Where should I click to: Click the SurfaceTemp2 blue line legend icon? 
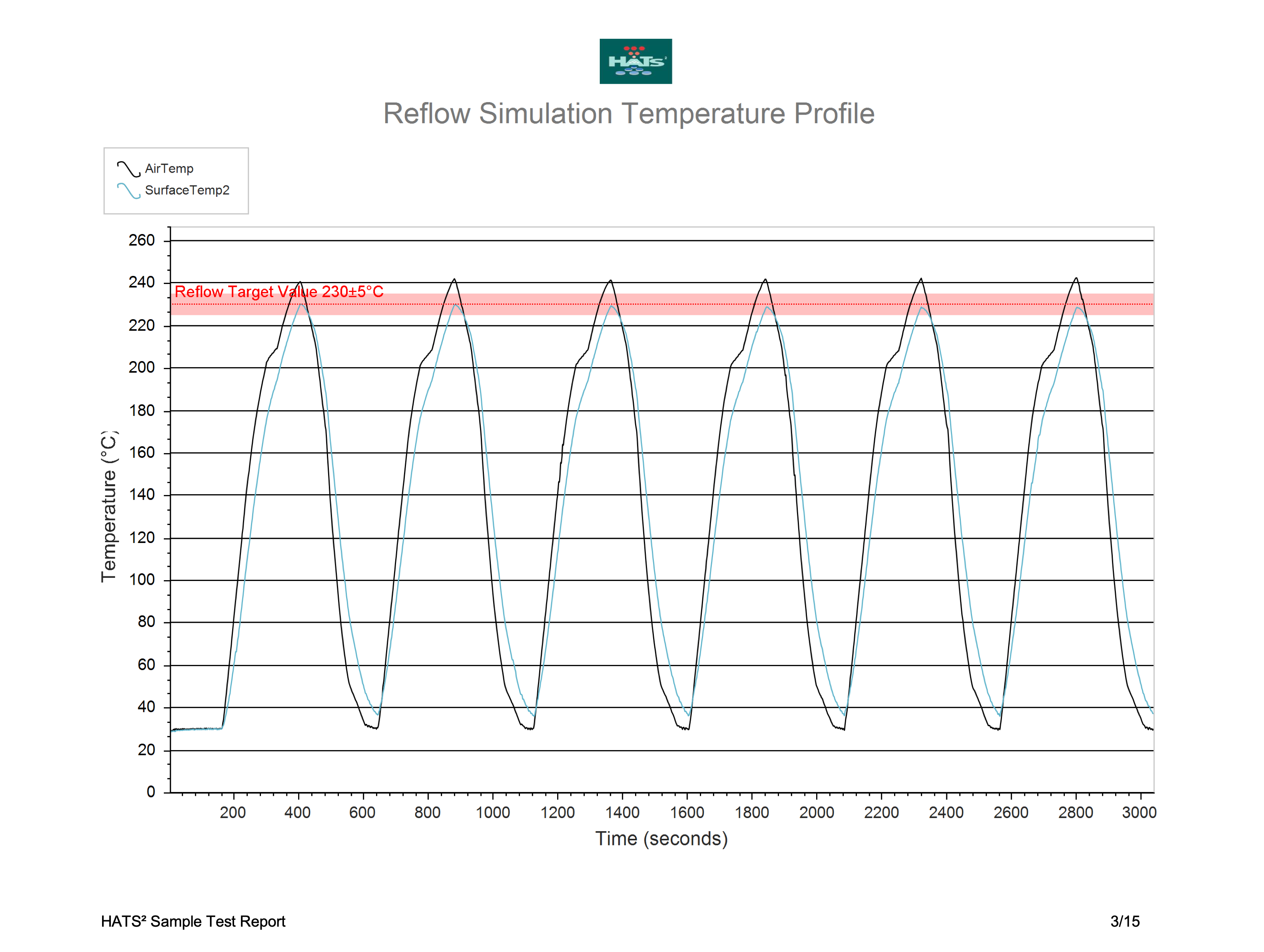pyautogui.click(x=129, y=191)
